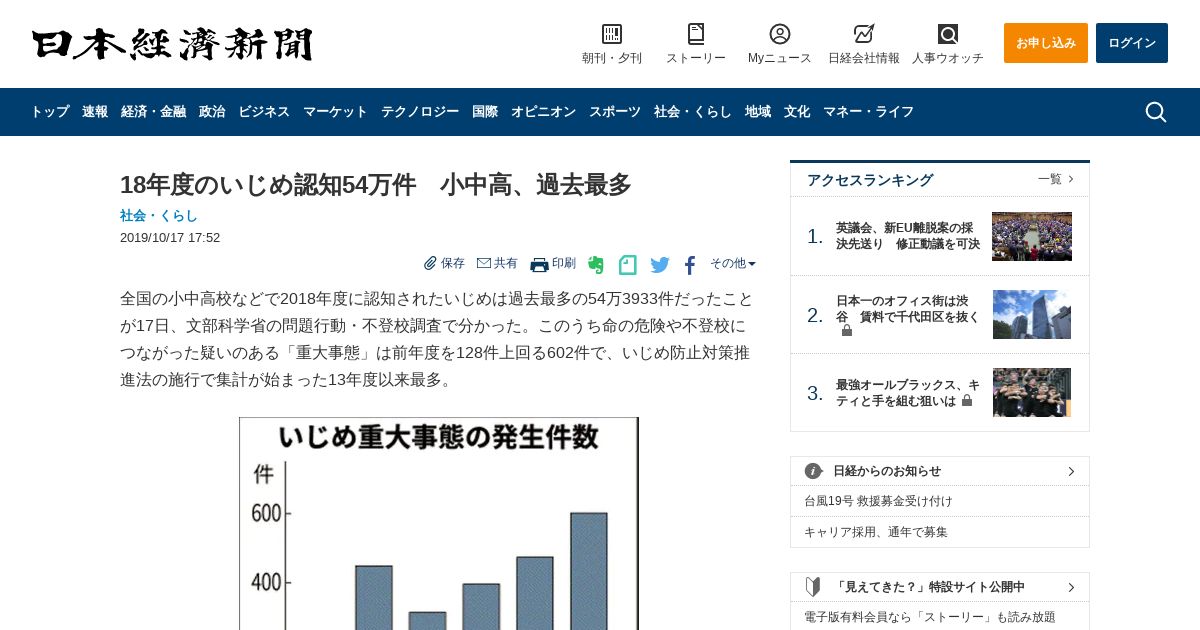Viewport: 1200px width, 630px height.
Task: Select 速報 in the navigation bar
Action: (x=95, y=112)
